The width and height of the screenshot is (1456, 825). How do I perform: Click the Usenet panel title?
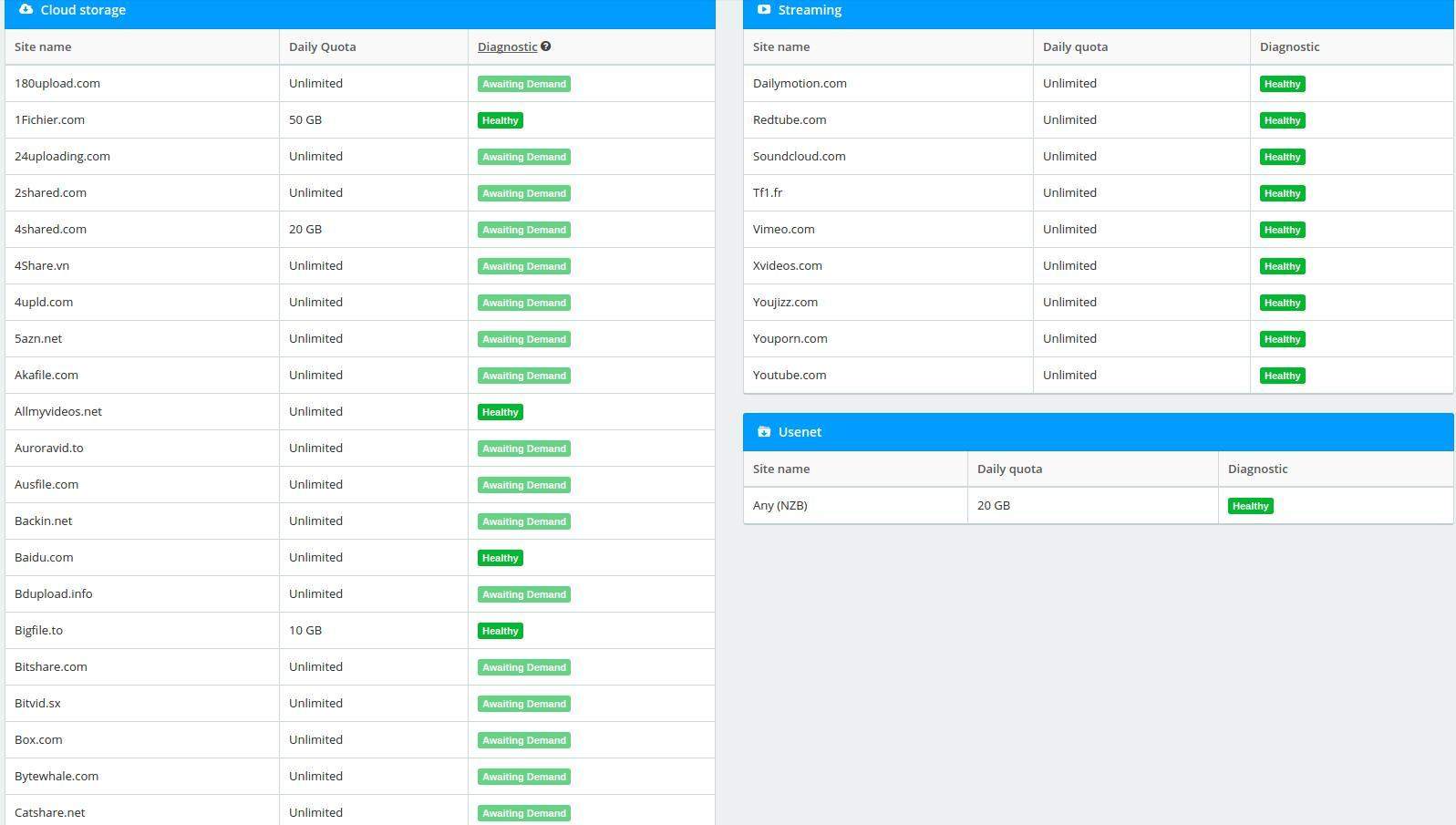coord(800,432)
